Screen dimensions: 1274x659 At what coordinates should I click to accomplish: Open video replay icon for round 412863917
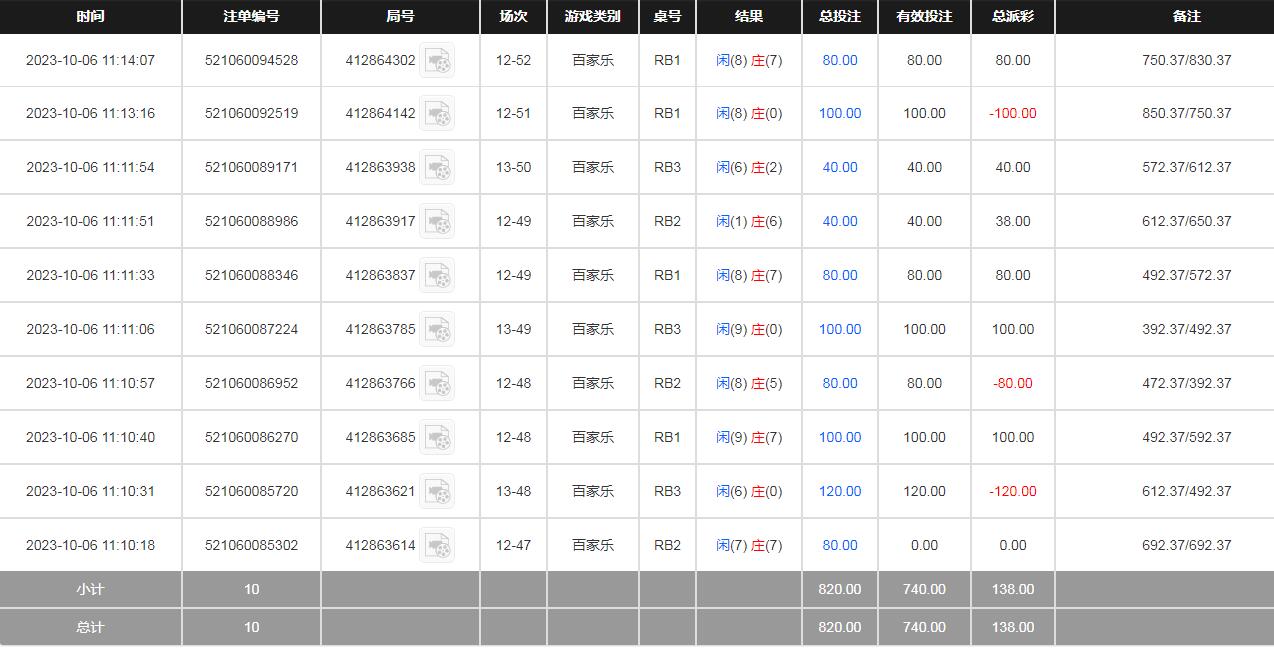click(437, 221)
